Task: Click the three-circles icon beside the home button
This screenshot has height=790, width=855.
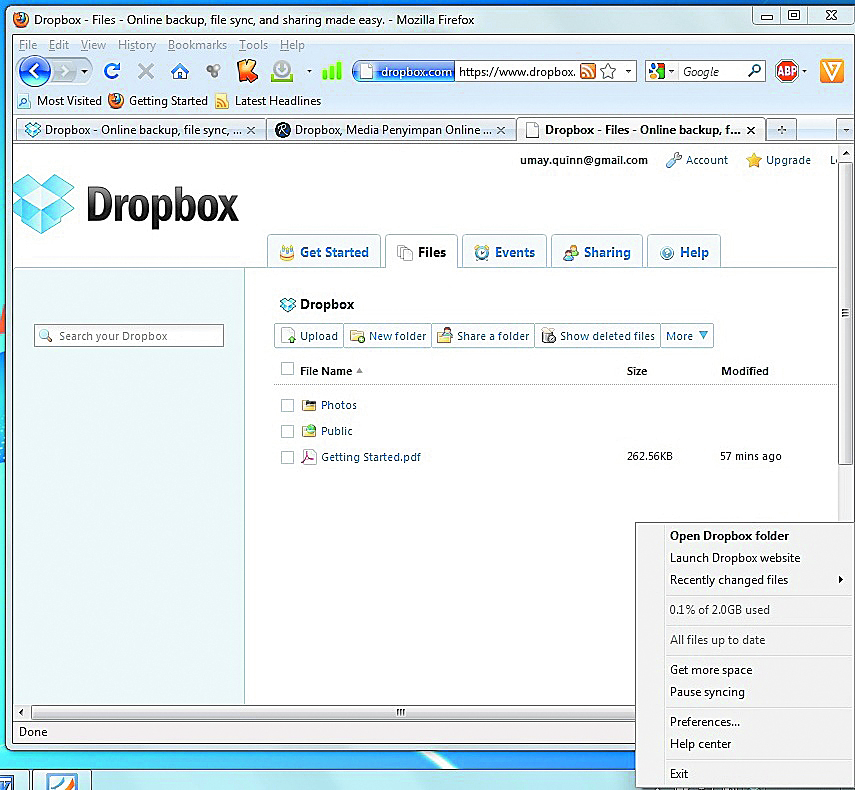Action: click(213, 71)
